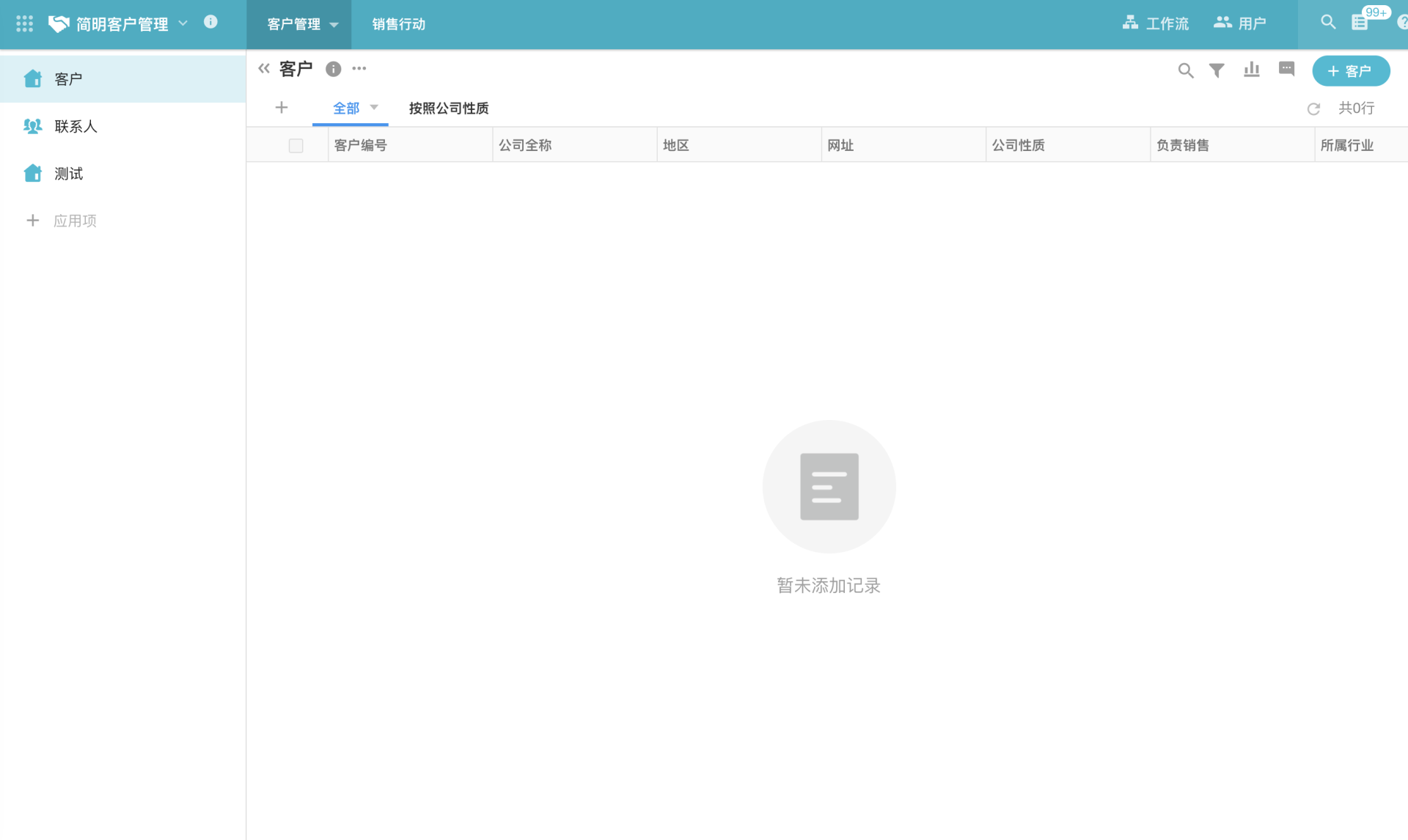1408x840 pixels.
Task: Click the + 客户 add button
Action: (x=1351, y=71)
